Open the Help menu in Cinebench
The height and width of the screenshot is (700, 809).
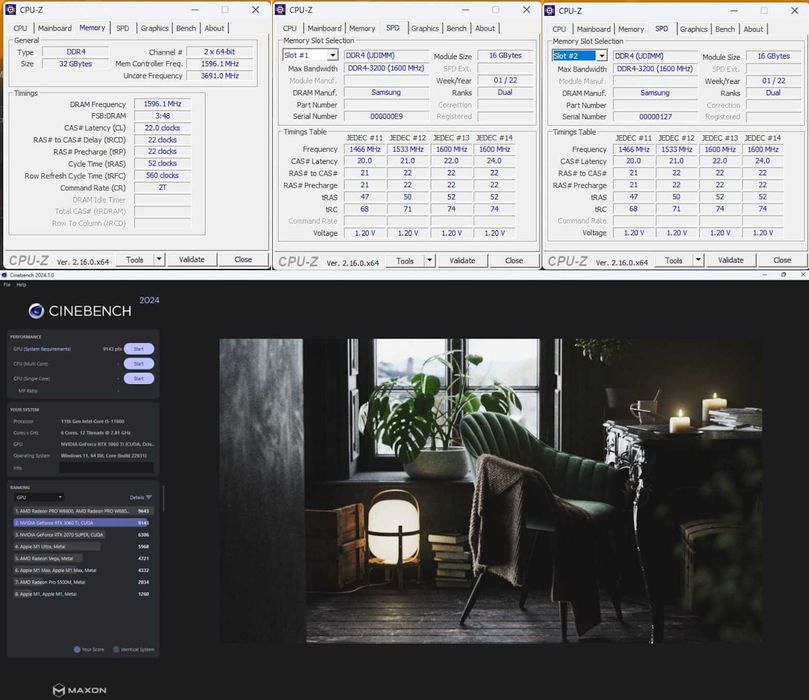[x=21, y=285]
